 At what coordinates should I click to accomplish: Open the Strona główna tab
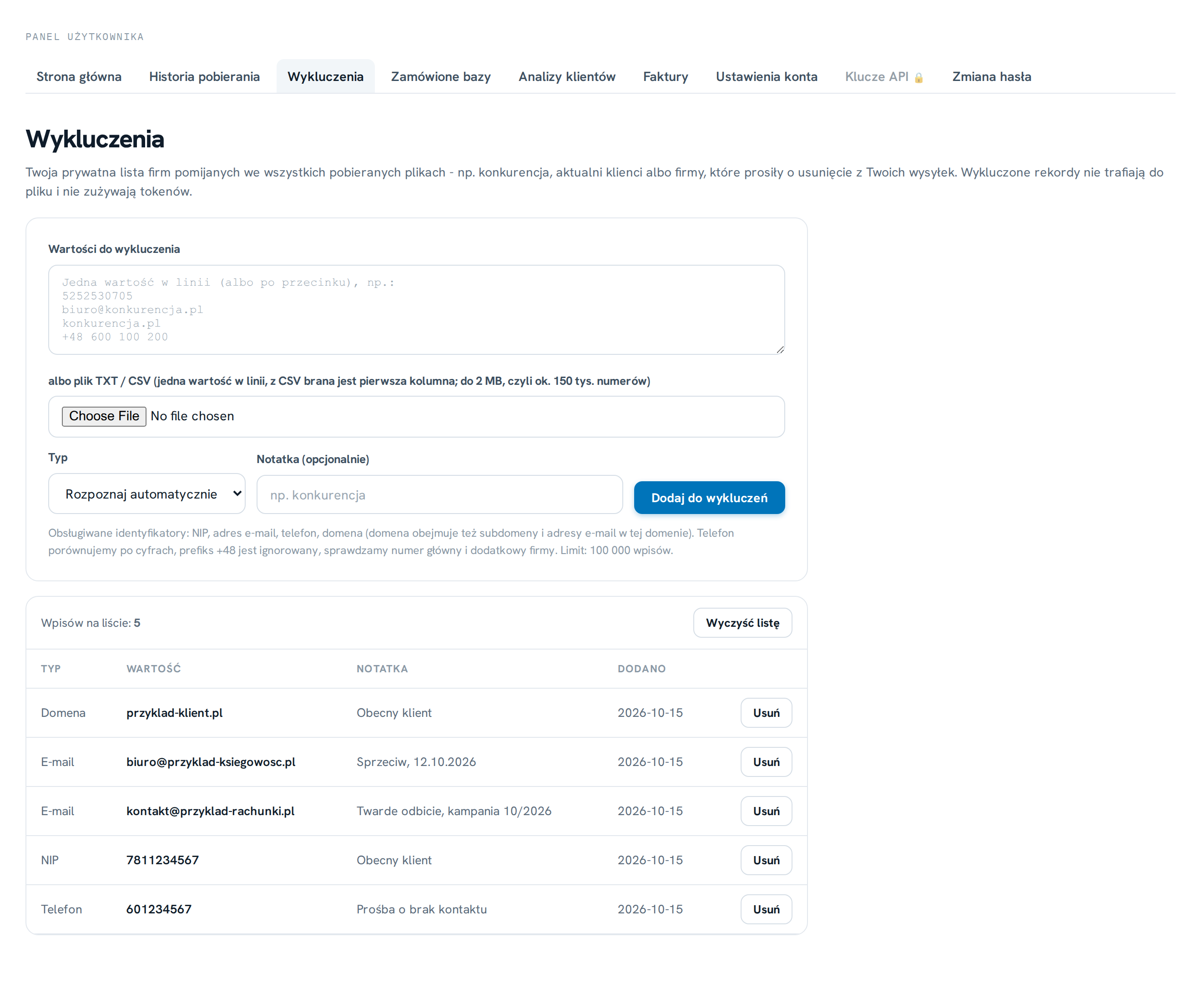pos(79,76)
